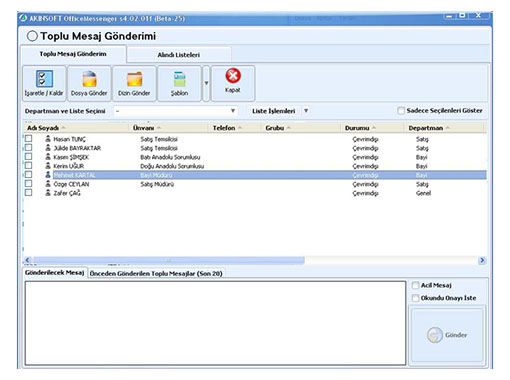Click the title Satış Müdürü
Image resolution: width=510 pixels, height=380 pixels.
click(157, 184)
